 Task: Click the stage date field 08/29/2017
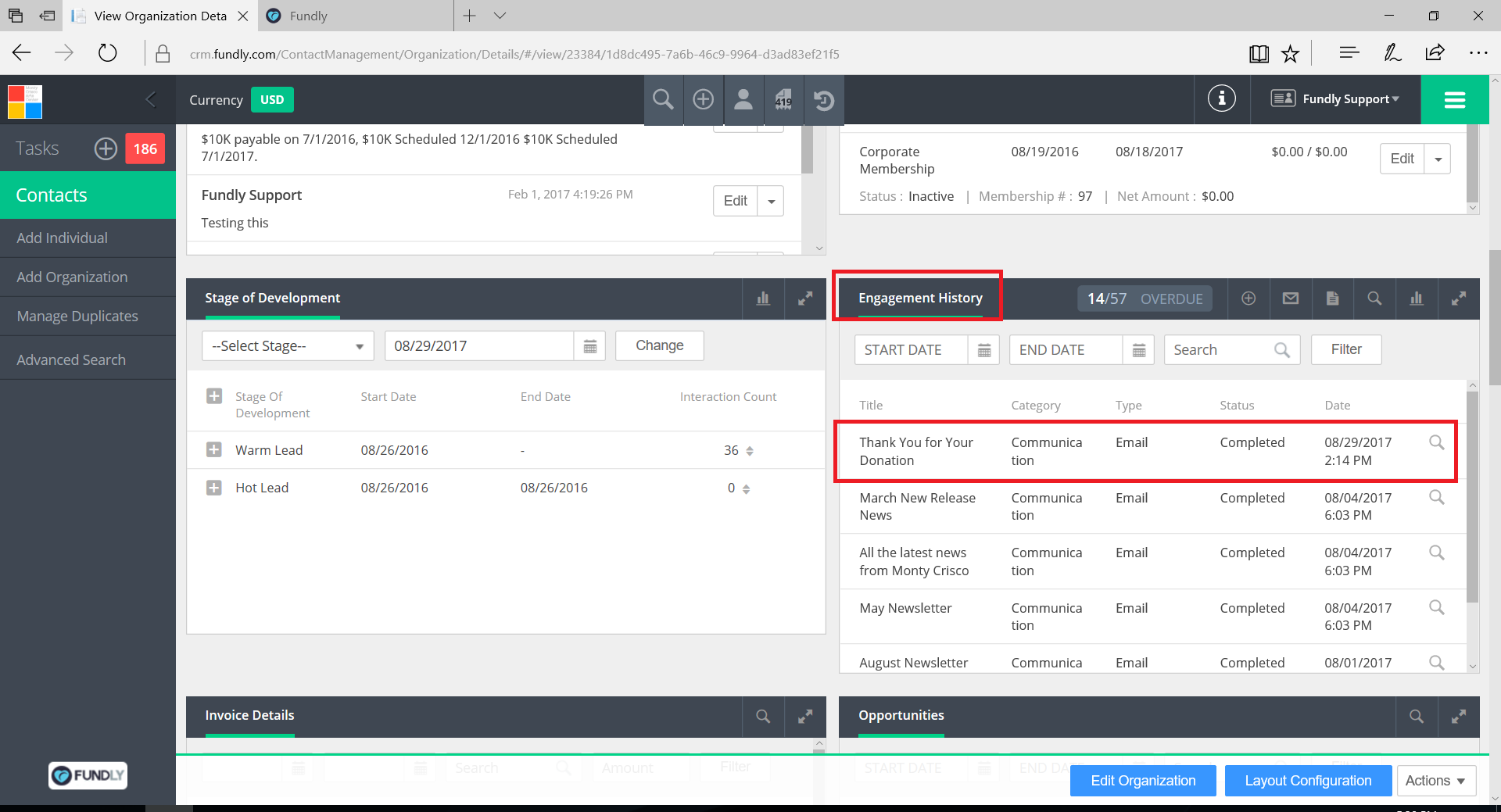[479, 346]
